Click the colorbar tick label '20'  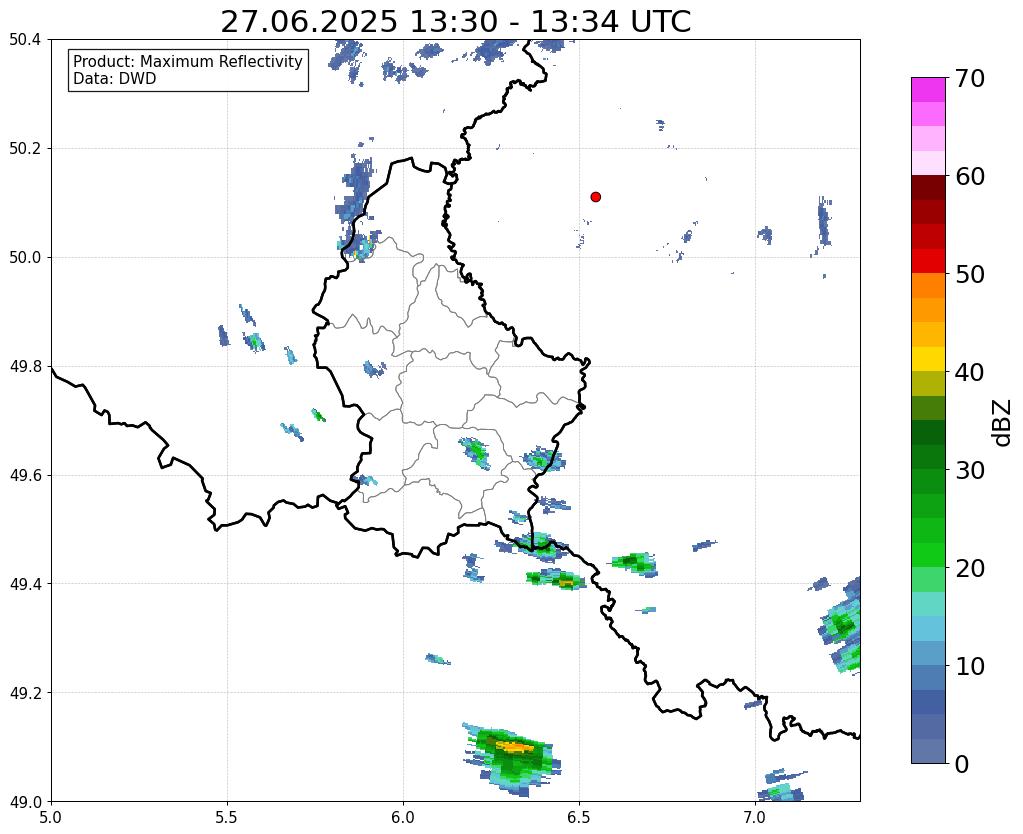[x=970, y=568]
